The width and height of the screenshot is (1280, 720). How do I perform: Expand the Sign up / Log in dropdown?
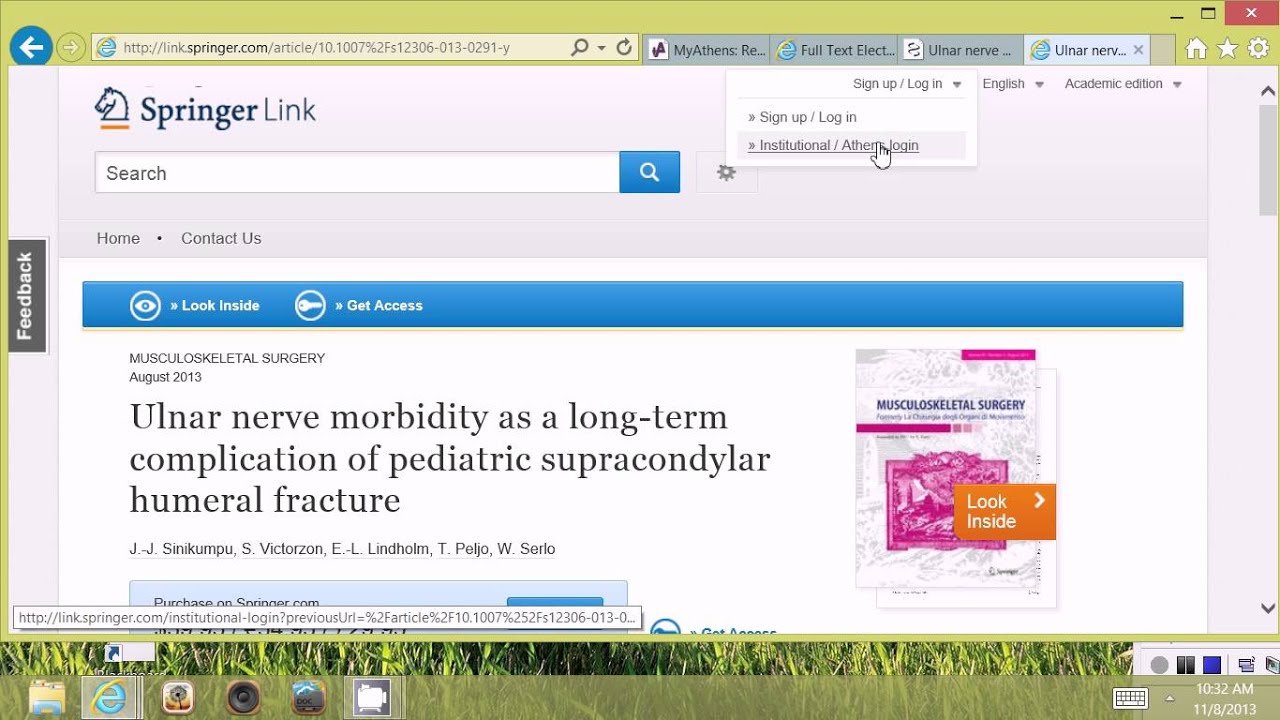point(907,84)
